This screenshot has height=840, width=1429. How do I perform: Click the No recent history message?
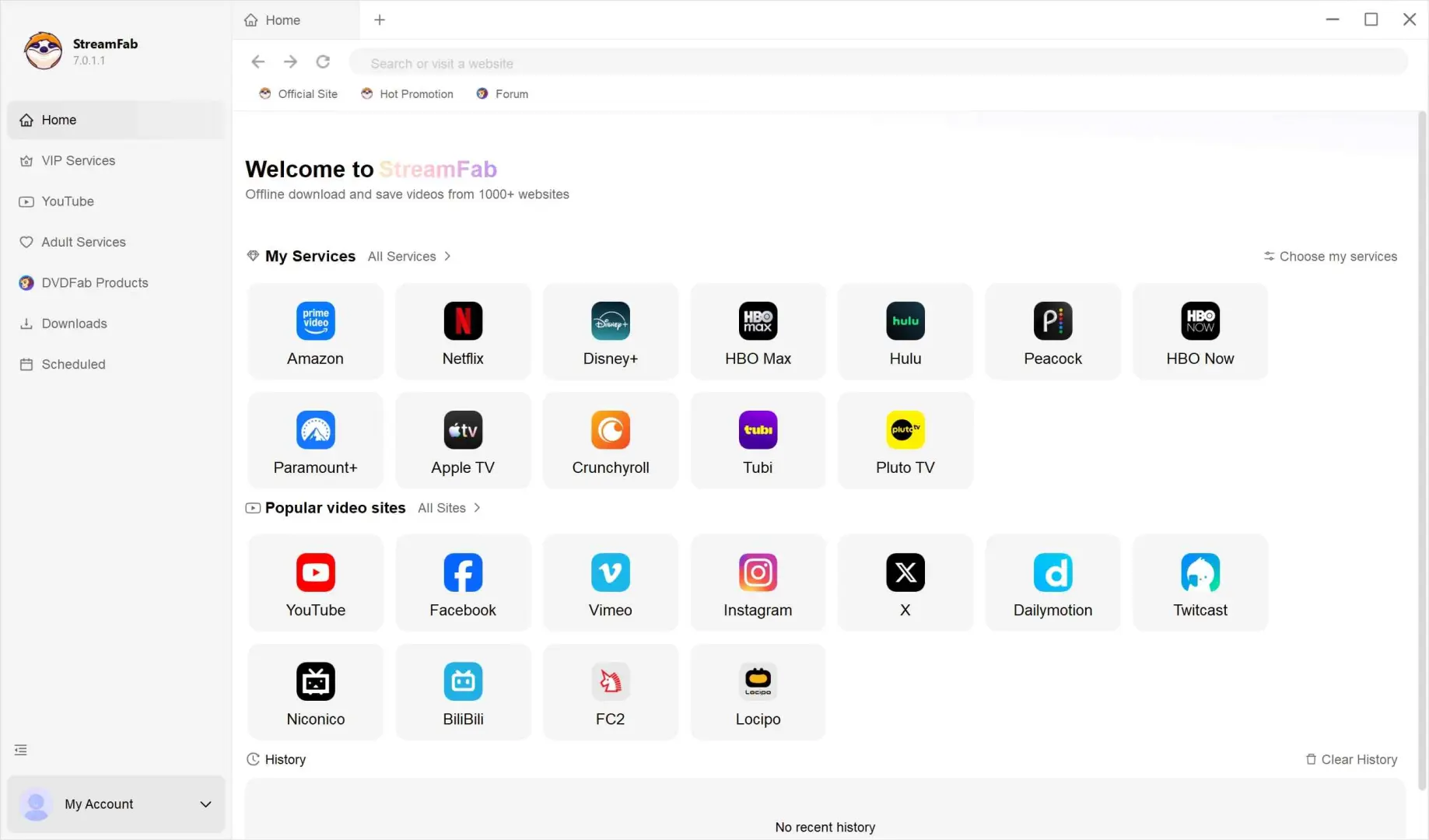[x=825, y=828]
